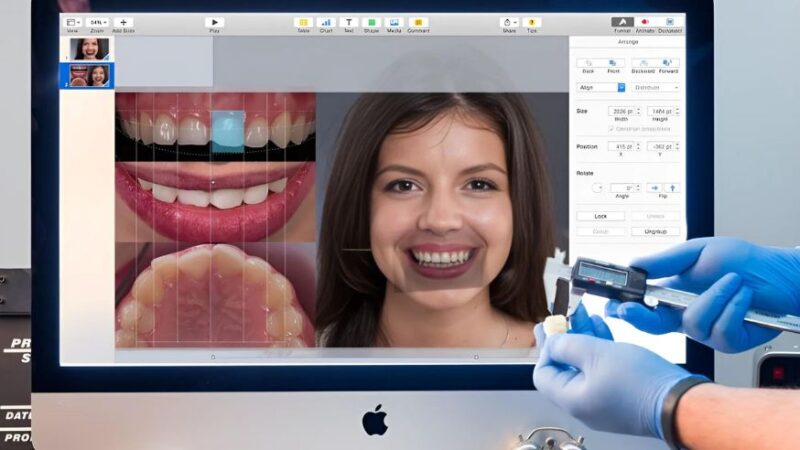Click the Y position field
Screen dimensions: 800x450
point(660,146)
